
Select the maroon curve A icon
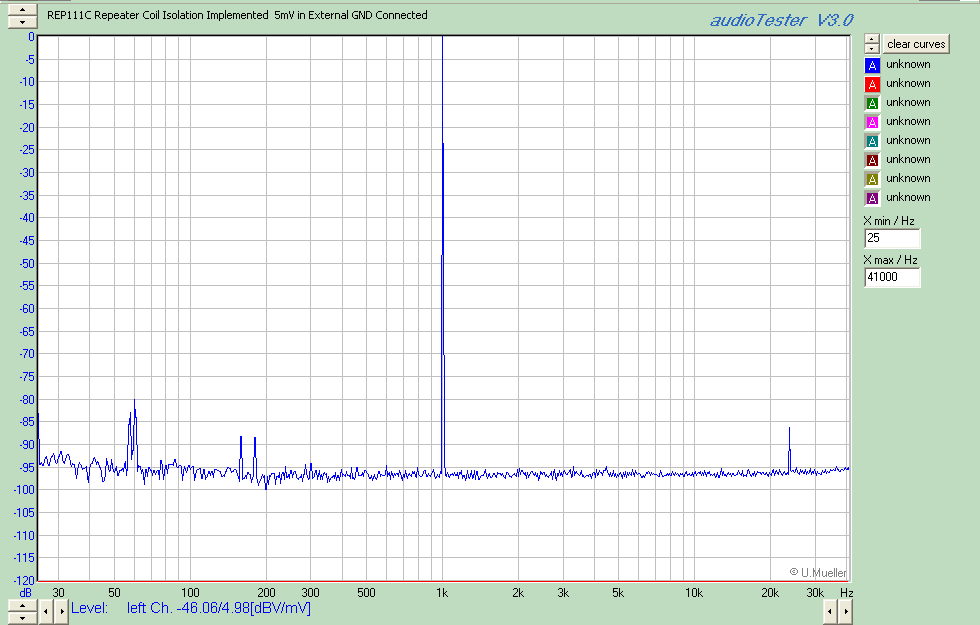coord(872,160)
